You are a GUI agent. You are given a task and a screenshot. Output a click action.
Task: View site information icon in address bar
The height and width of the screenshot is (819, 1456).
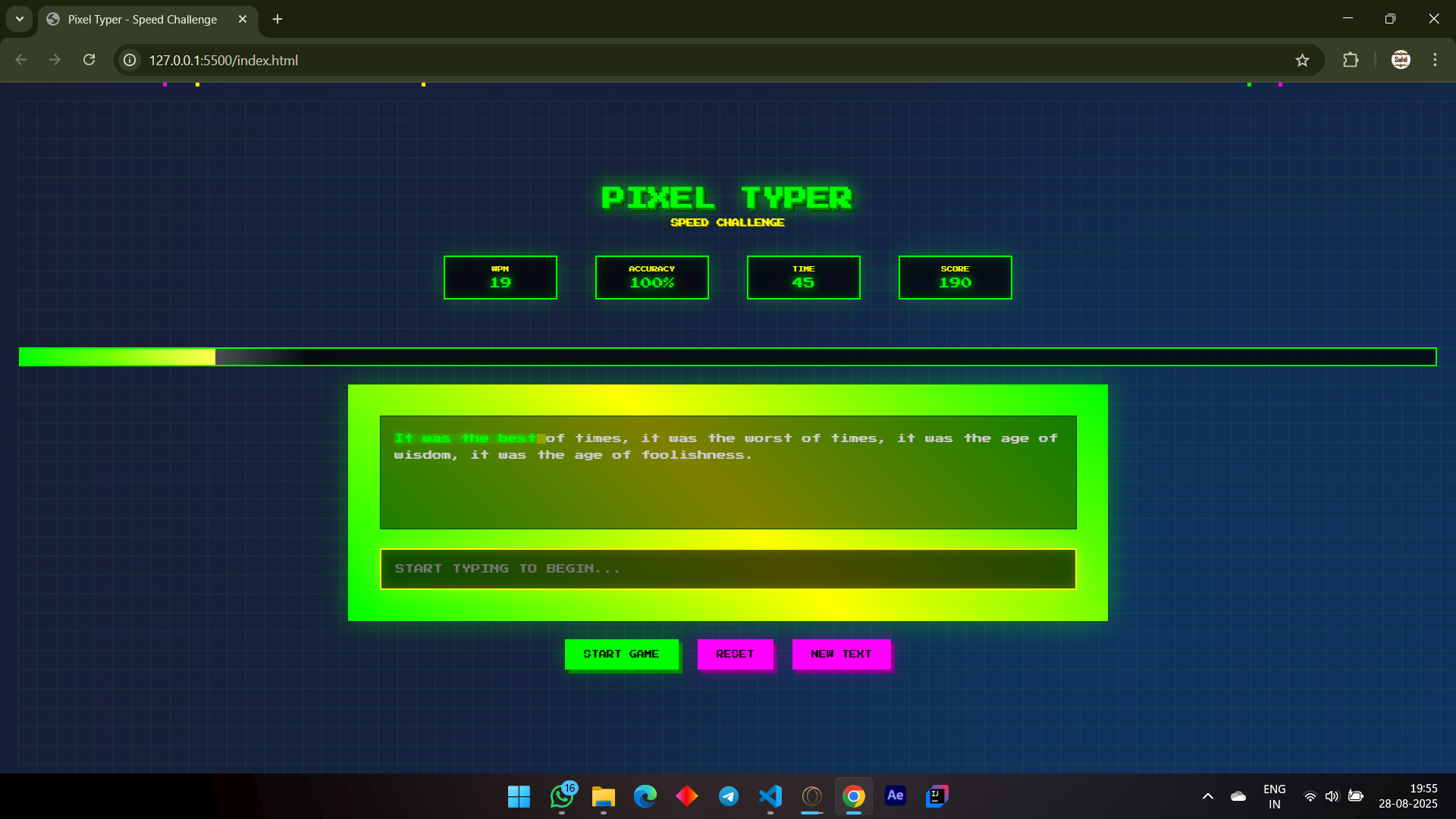[x=130, y=60]
